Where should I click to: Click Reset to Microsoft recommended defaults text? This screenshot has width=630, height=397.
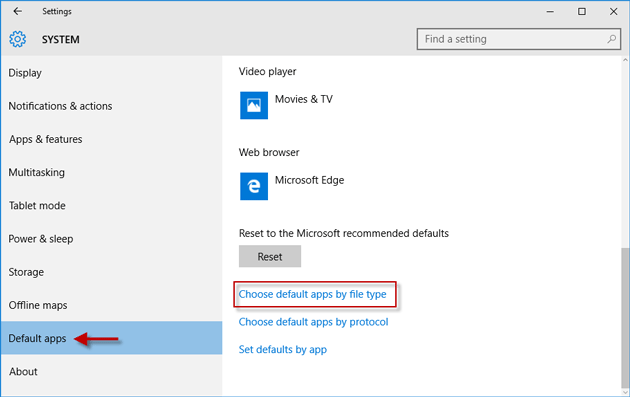344,233
